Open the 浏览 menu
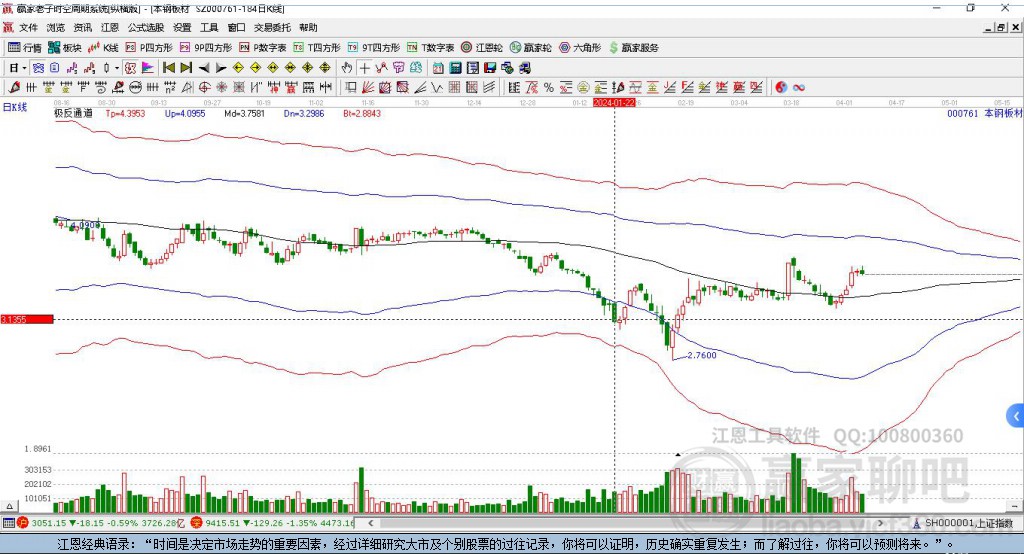Image resolution: width=1024 pixels, height=554 pixels. pos(56,27)
